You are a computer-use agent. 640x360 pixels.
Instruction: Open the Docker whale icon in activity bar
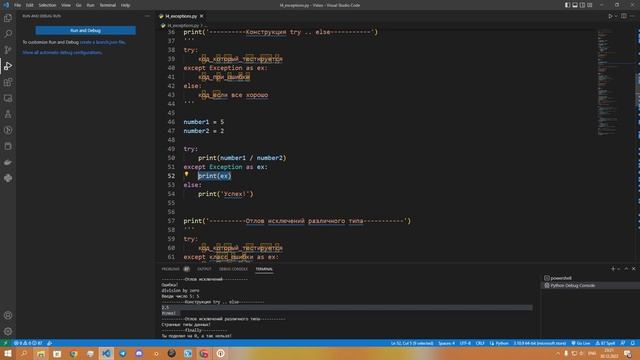[x=8, y=162]
